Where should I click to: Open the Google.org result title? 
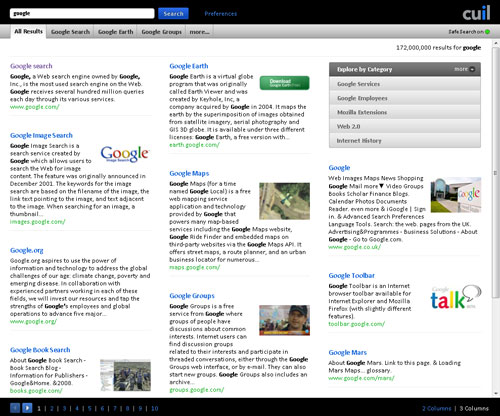[27, 250]
